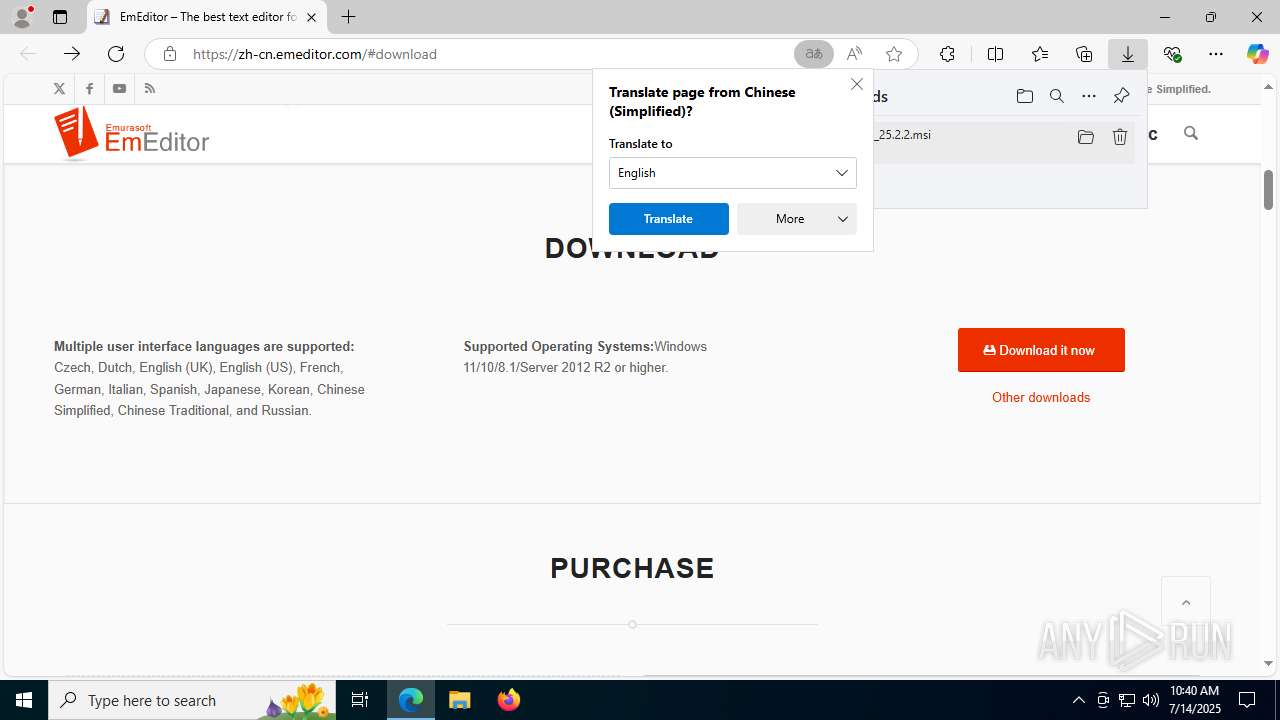Open the network tray icon
This screenshot has height=720, width=1280.
coord(1127,700)
